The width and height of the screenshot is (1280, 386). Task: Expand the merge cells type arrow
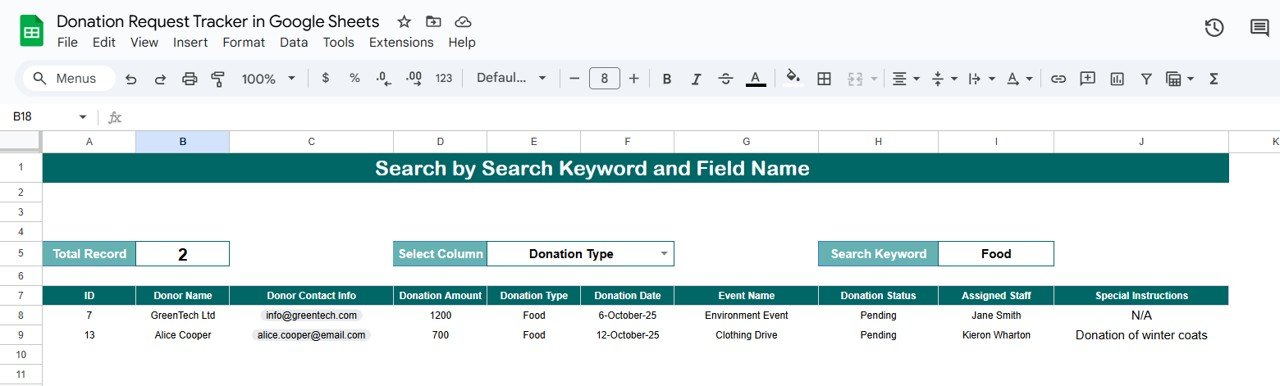pos(874,78)
